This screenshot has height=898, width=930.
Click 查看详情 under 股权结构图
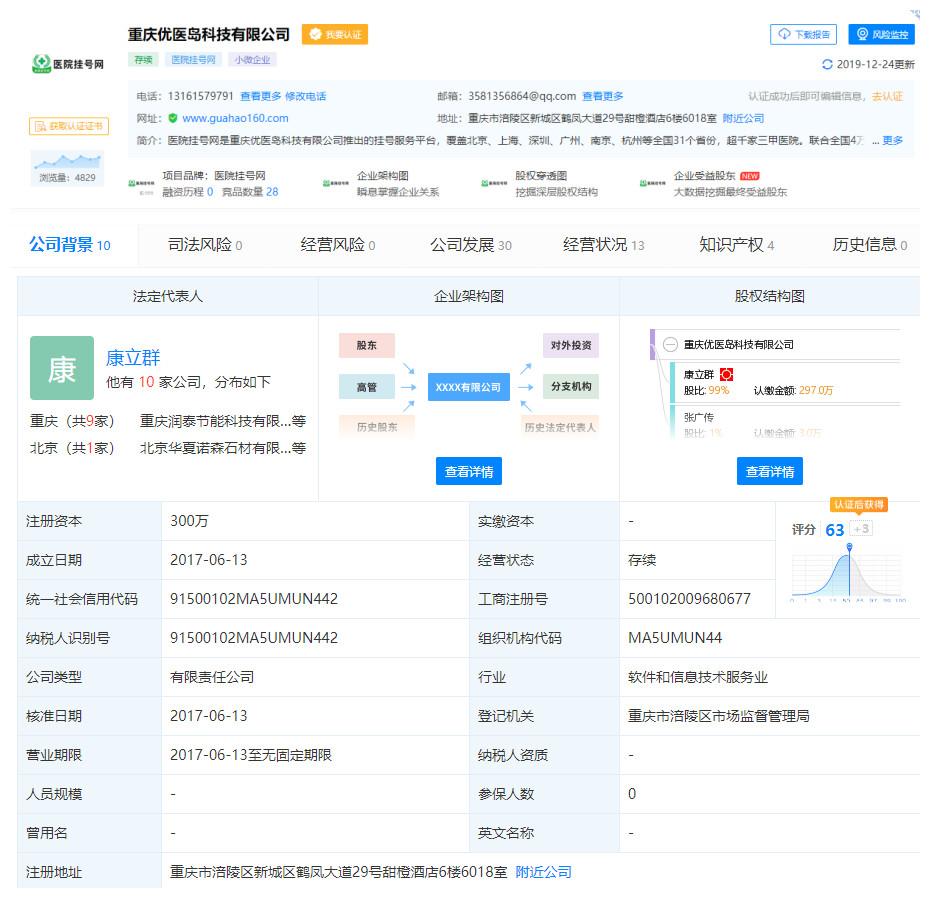[769, 471]
